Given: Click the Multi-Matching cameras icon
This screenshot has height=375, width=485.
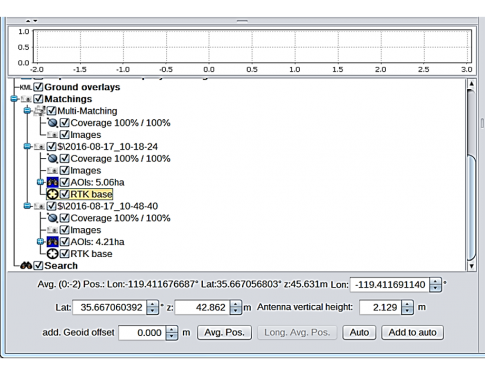Looking at the screenshot, I should [39, 111].
